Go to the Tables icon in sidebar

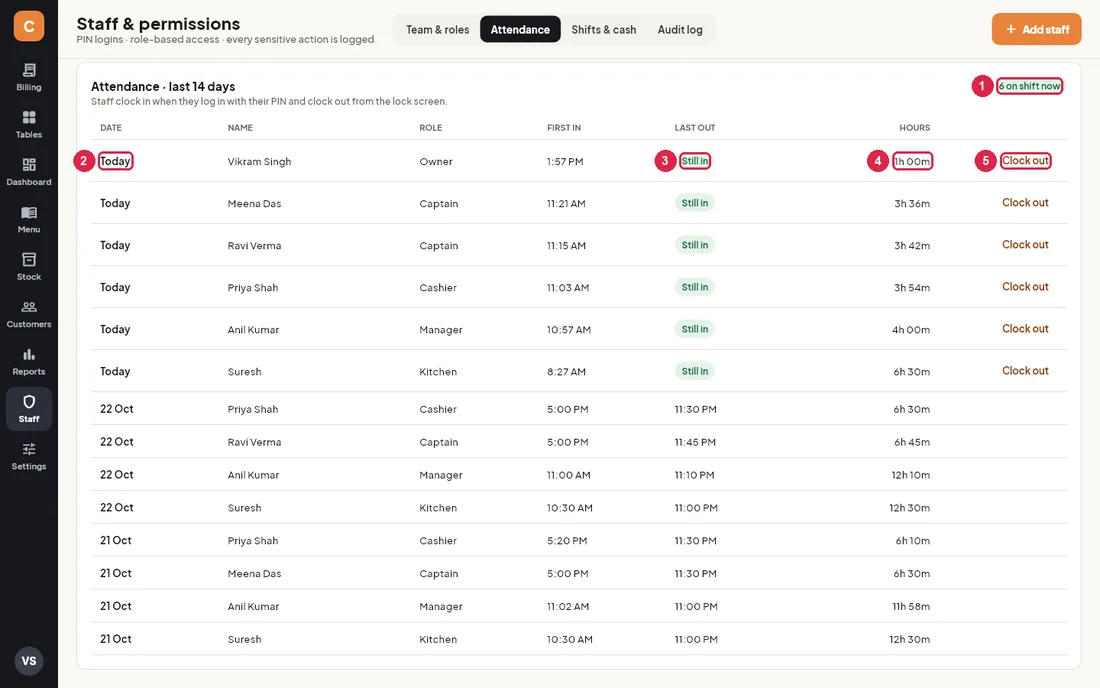click(29, 117)
